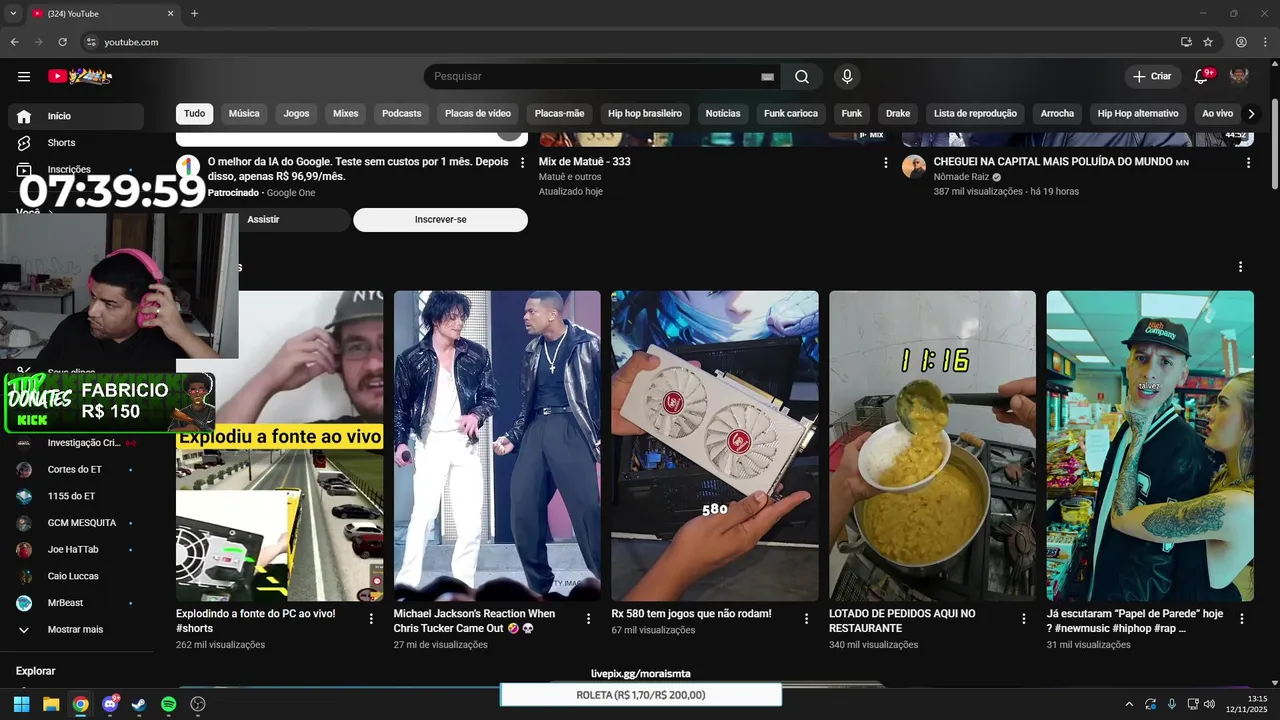This screenshot has height=720, width=1280.
Task: Start voice search with microphone icon
Action: 847,77
